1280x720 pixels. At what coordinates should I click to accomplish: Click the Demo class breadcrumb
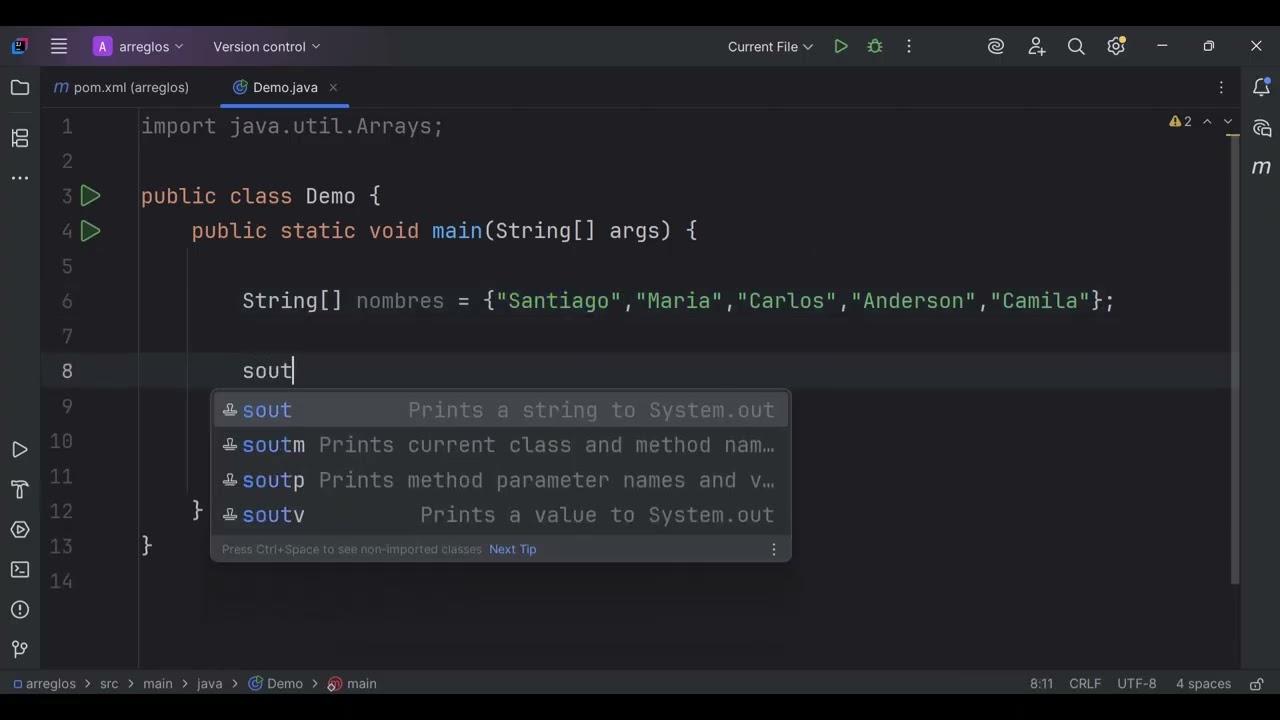point(276,684)
